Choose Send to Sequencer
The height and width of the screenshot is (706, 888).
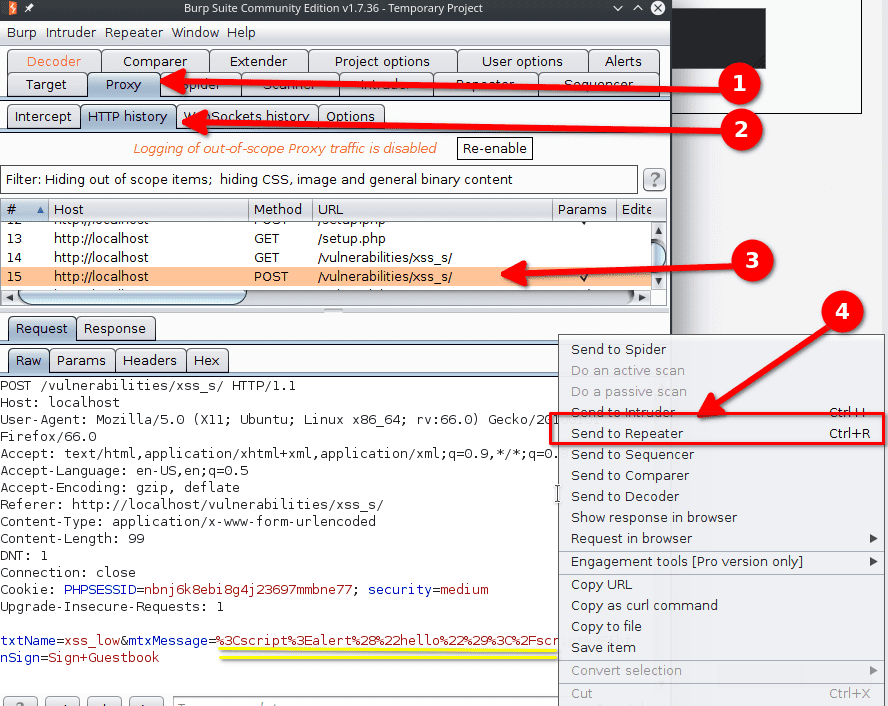click(x=721, y=455)
